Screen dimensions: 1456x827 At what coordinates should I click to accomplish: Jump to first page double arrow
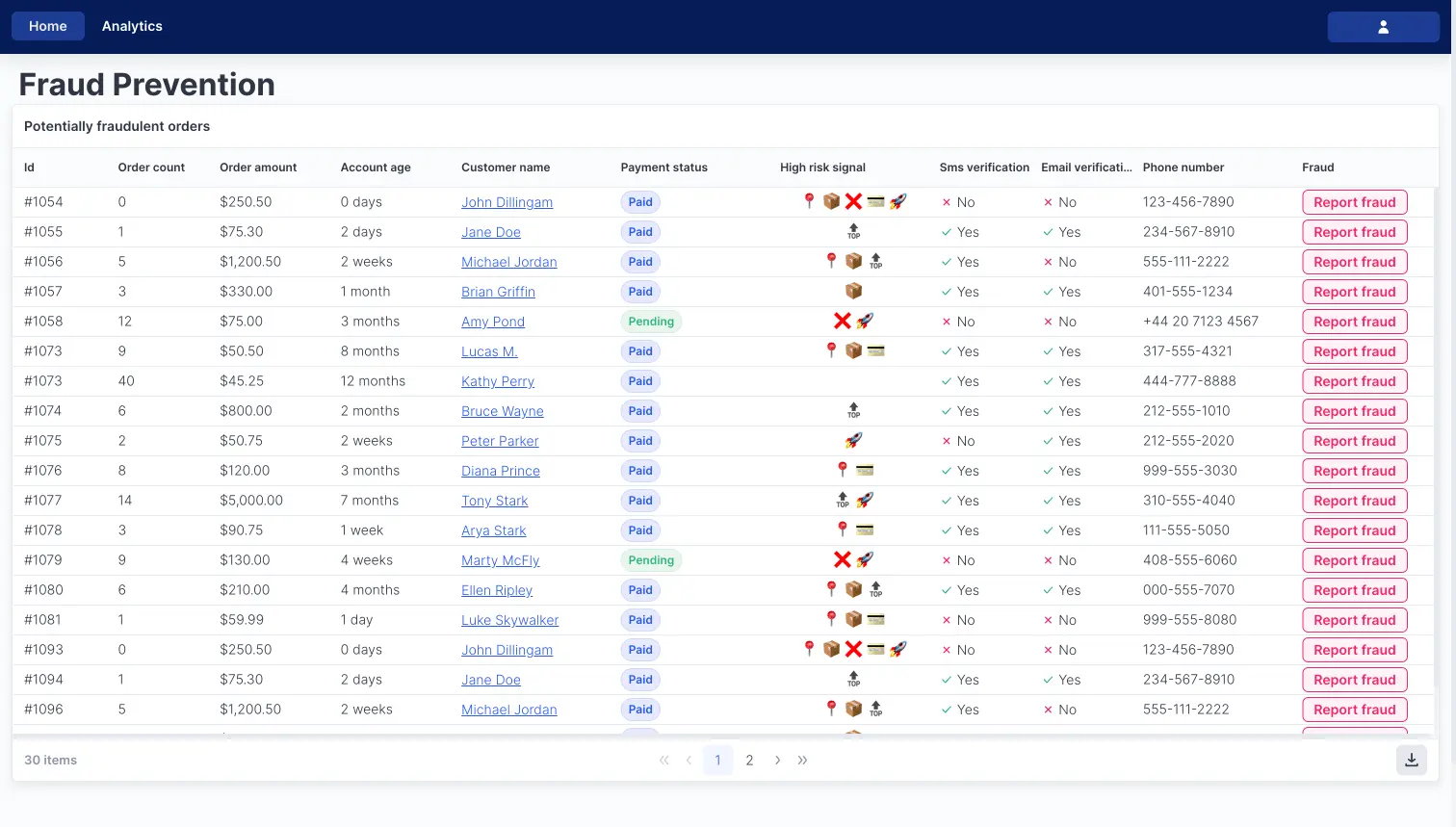click(663, 760)
